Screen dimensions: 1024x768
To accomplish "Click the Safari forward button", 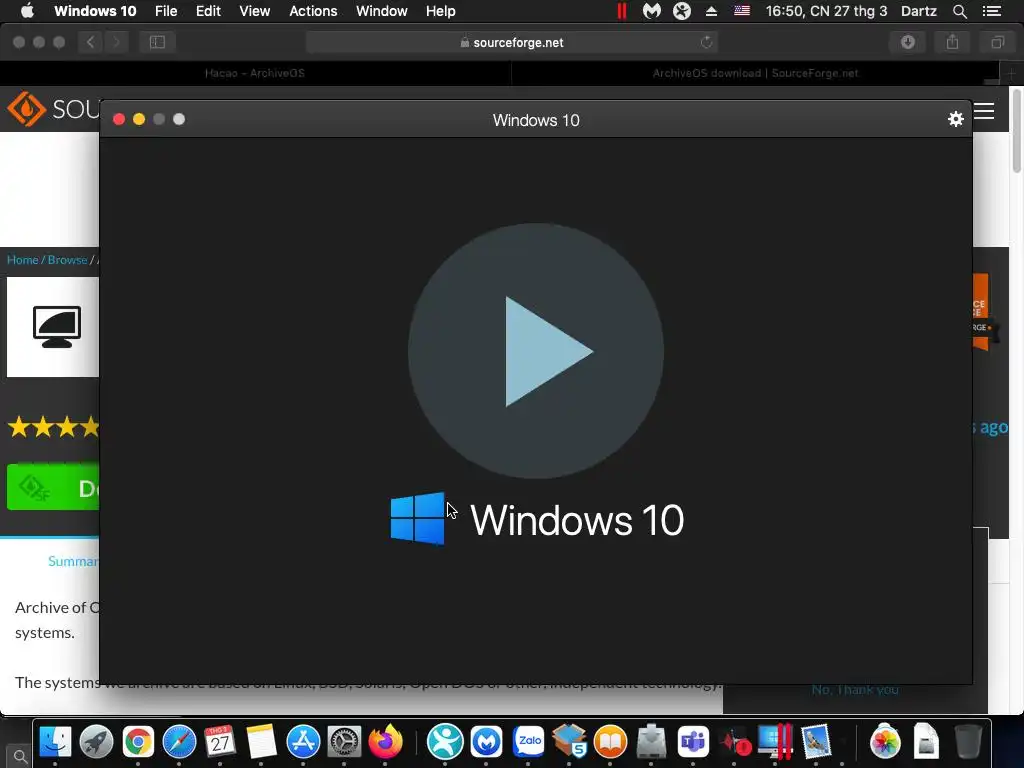I will tap(116, 42).
